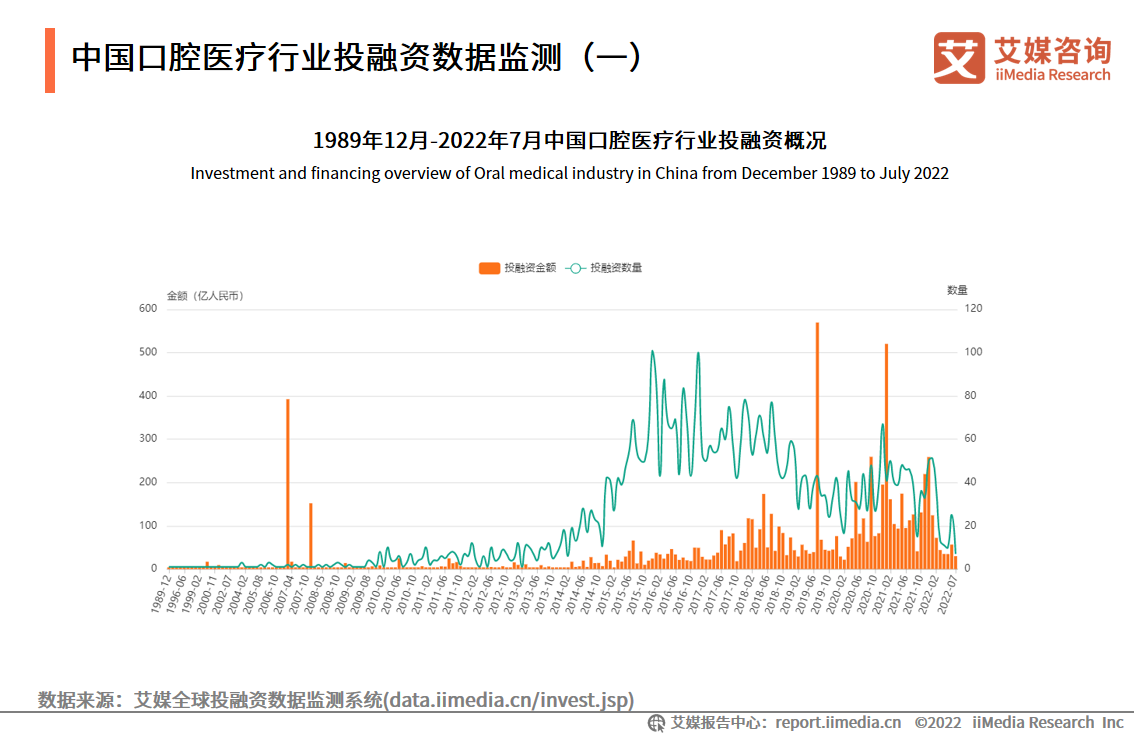
Task: Click the 300 value on the amount axis
Action: (148, 438)
